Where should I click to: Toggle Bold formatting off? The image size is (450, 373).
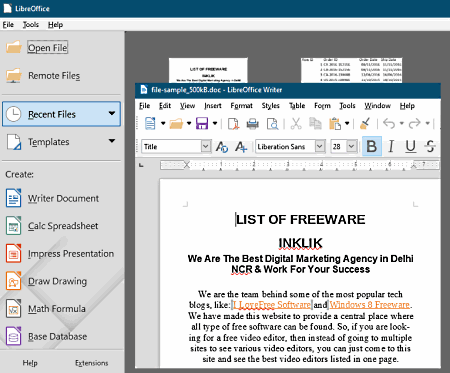(372, 146)
